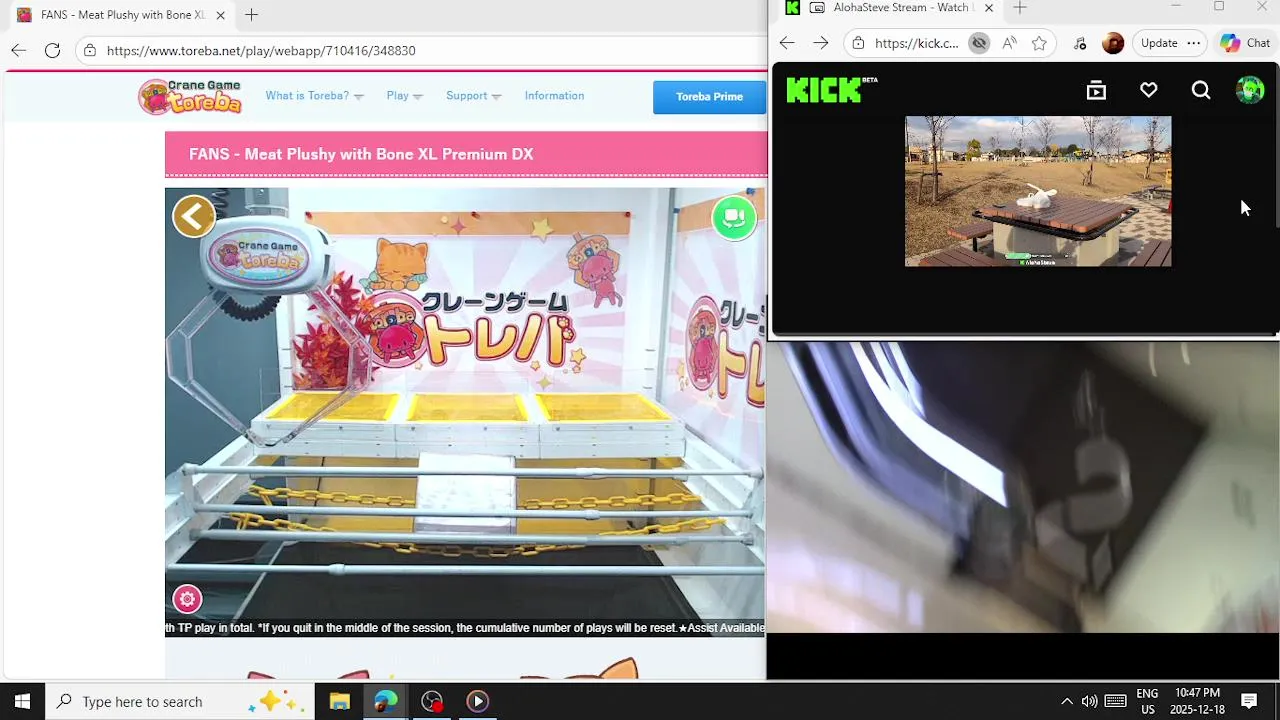The image size is (1280, 720).
Task: Open Windows notification center
Action: (x=1249, y=701)
